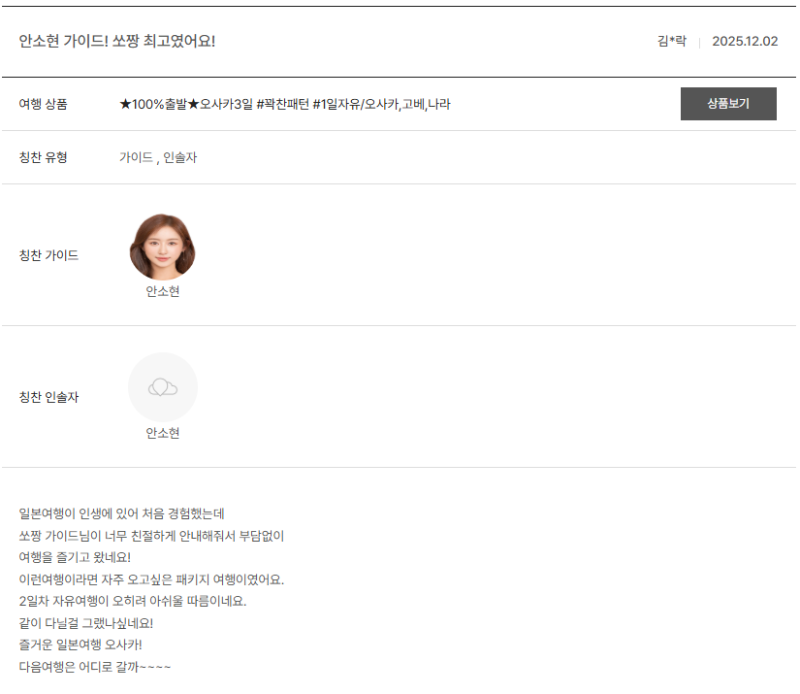Select the 가이드 , 인솔자 type value
This screenshot has width=800, height=694.
(x=158, y=158)
